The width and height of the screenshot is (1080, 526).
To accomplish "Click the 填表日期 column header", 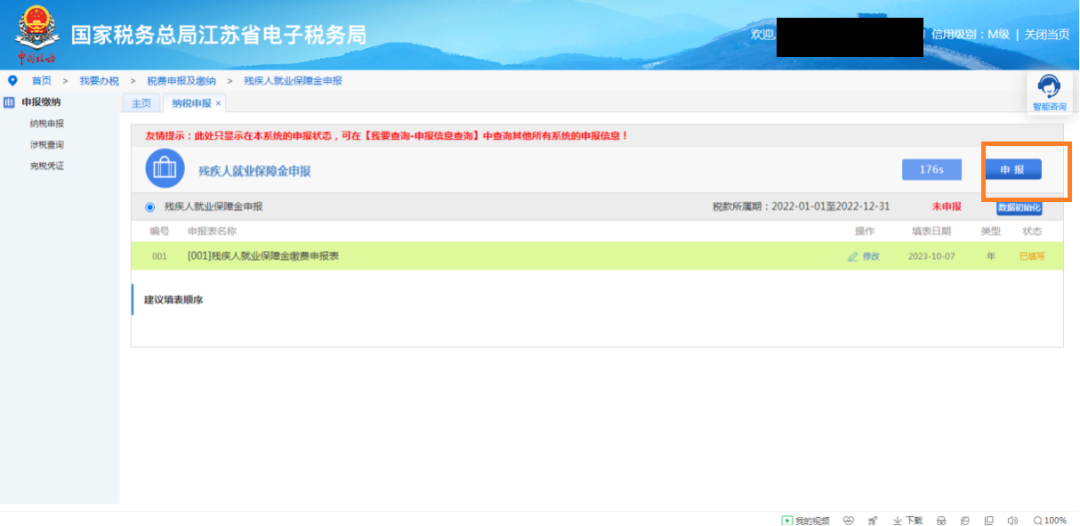I will pyautogui.click(x=931, y=231).
